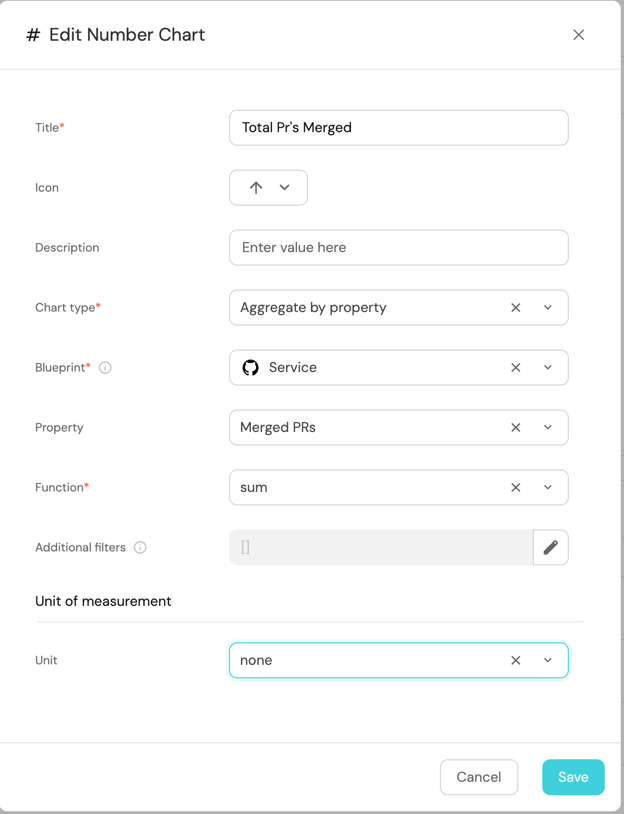This screenshot has height=814, width=624.
Task: Expand the Chart type dropdown
Action: (x=548, y=308)
